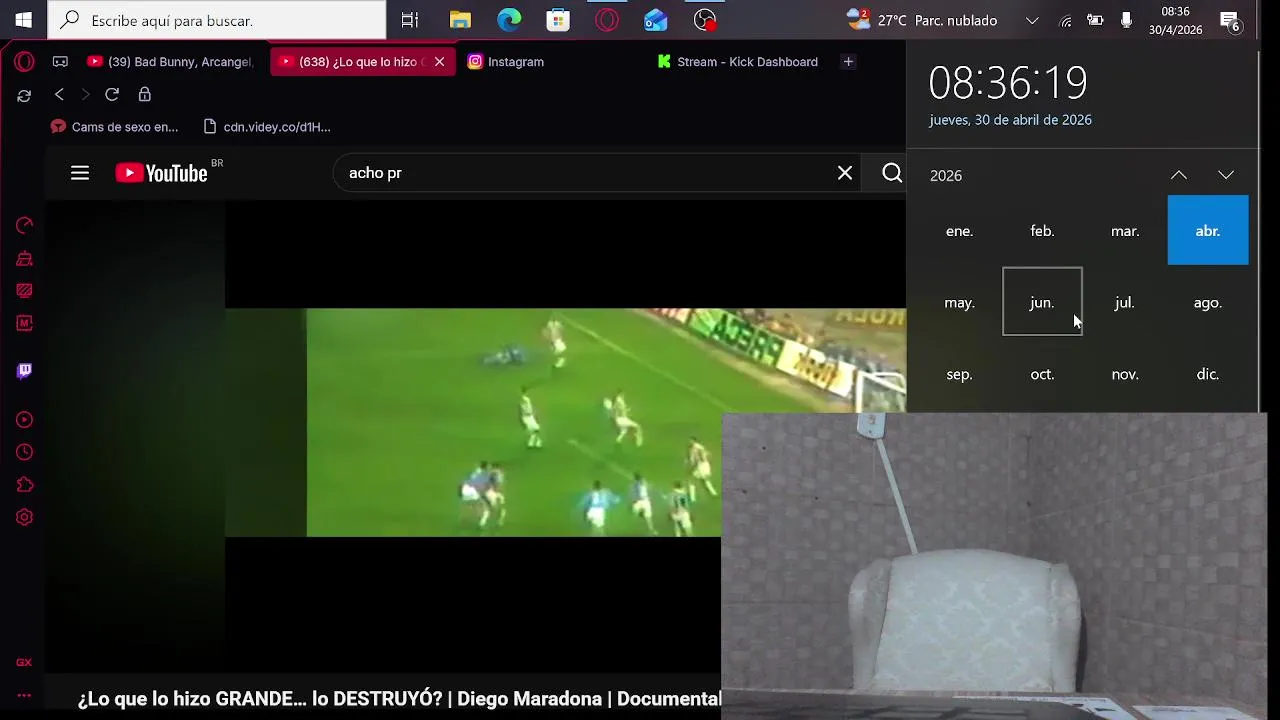1280x720 pixels.
Task: Select dic. in the calendar
Action: pyautogui.click(x=1208, y=374)
